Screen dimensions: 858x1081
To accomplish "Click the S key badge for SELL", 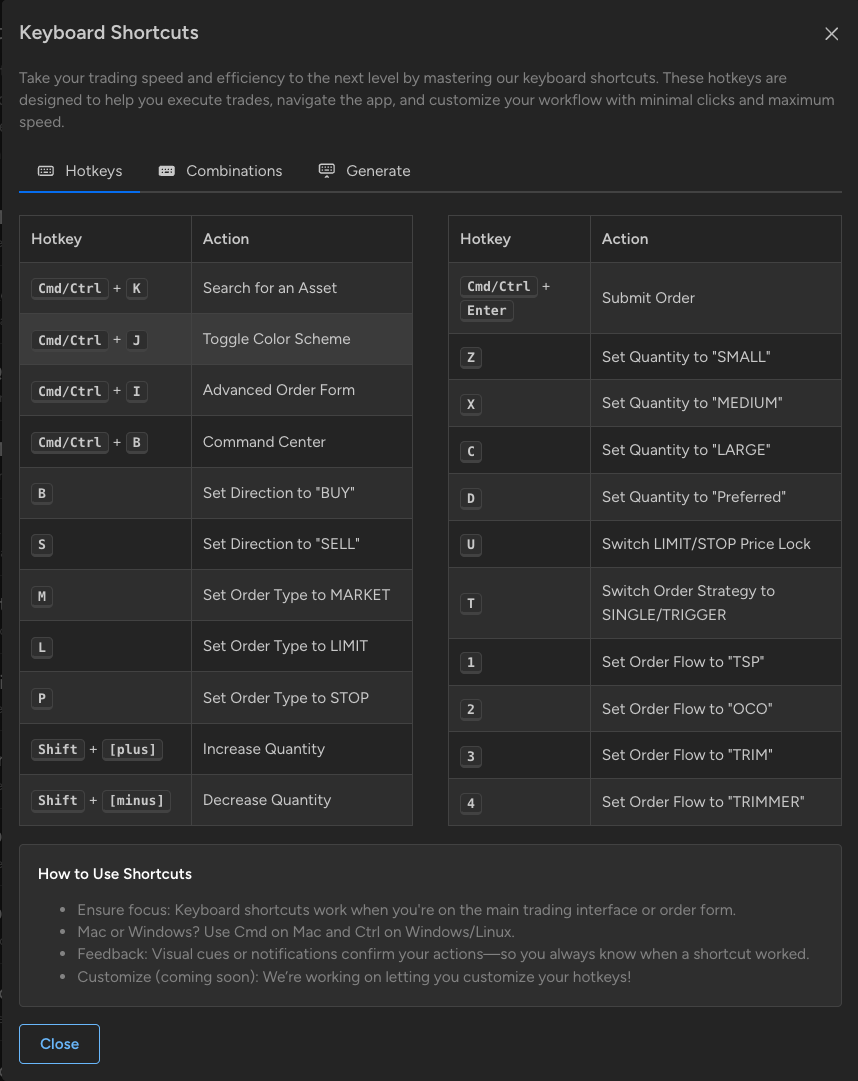I will (x=42, y=545).
